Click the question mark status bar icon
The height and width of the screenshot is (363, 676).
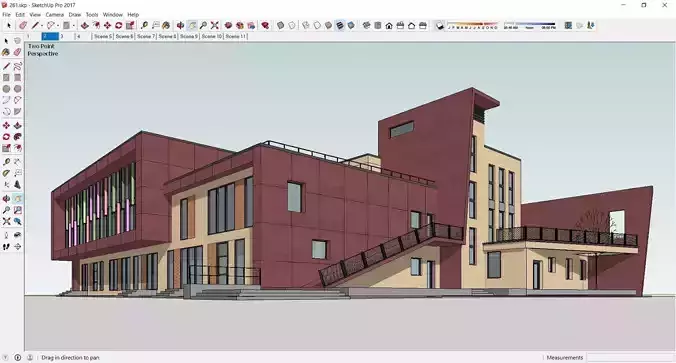pos(5,357)
